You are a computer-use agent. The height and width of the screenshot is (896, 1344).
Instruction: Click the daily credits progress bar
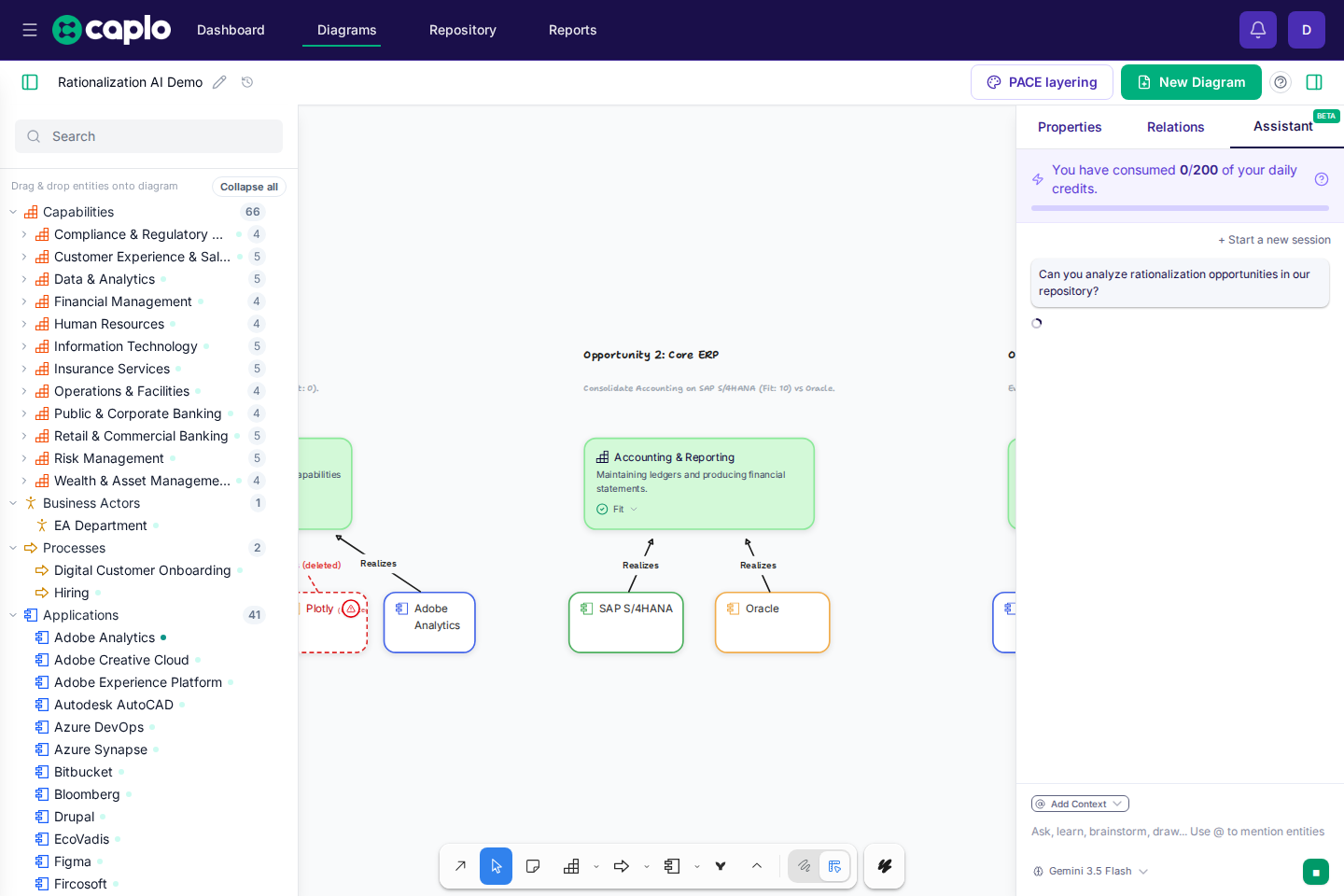tap(1180, 208)
